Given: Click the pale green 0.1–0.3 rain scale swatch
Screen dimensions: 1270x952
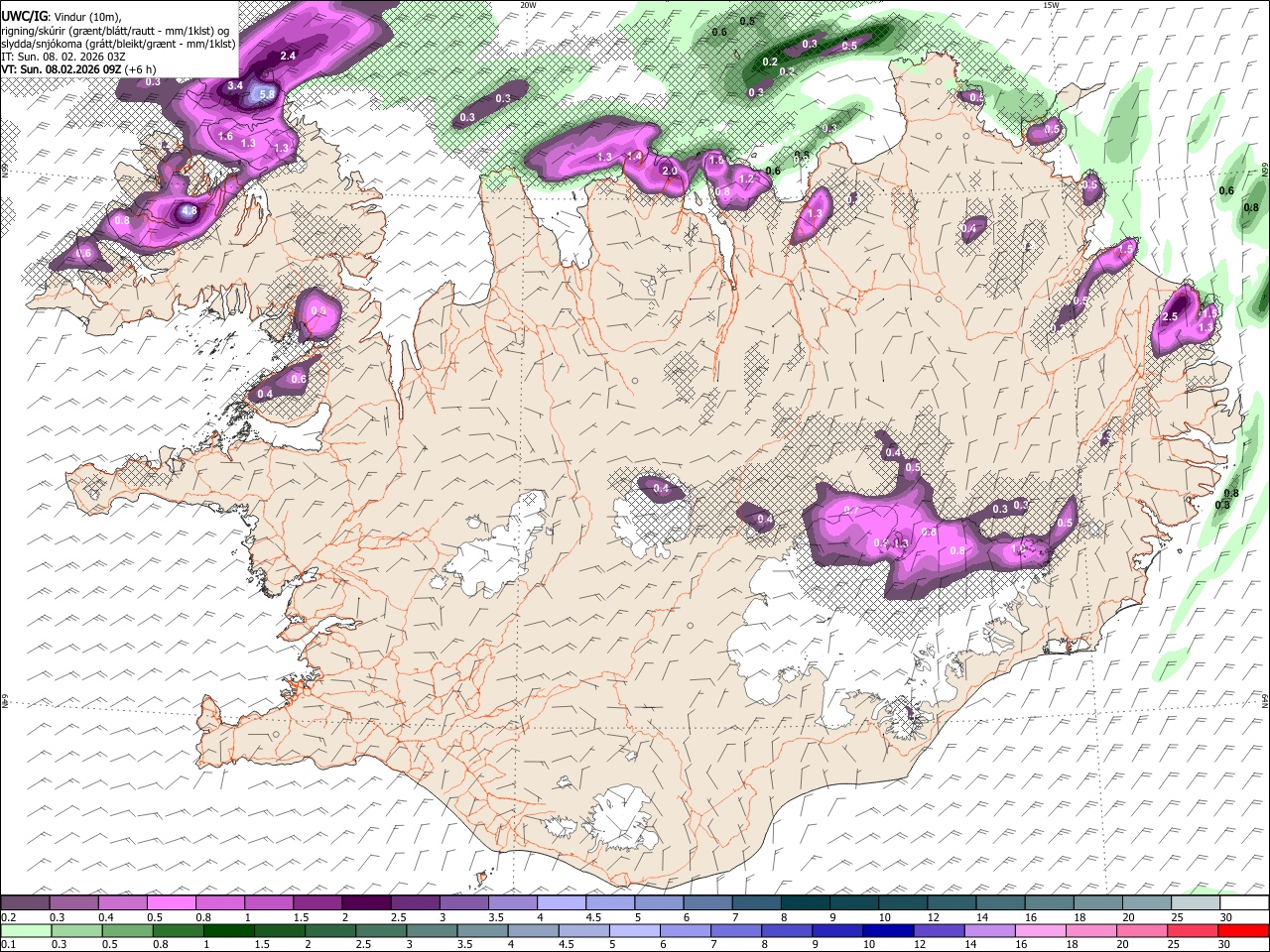Looking at the screenshot, I should coord(26,930).
